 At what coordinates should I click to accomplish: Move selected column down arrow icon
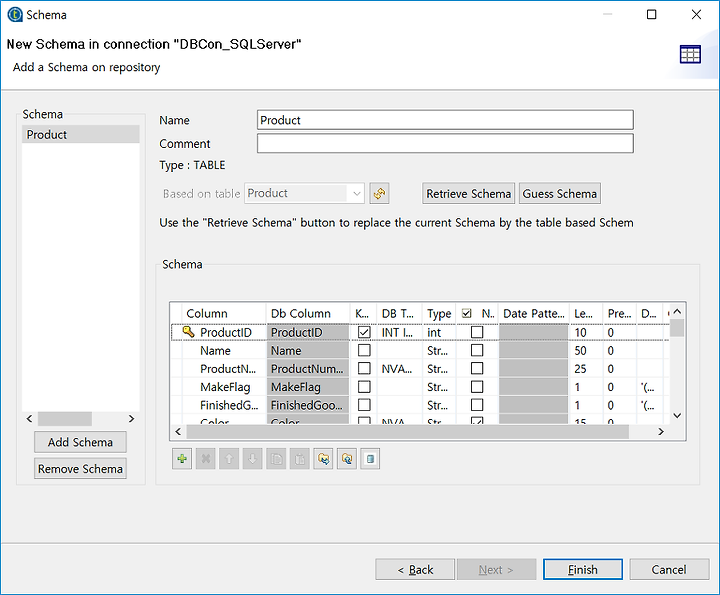(x=253, y=459)
